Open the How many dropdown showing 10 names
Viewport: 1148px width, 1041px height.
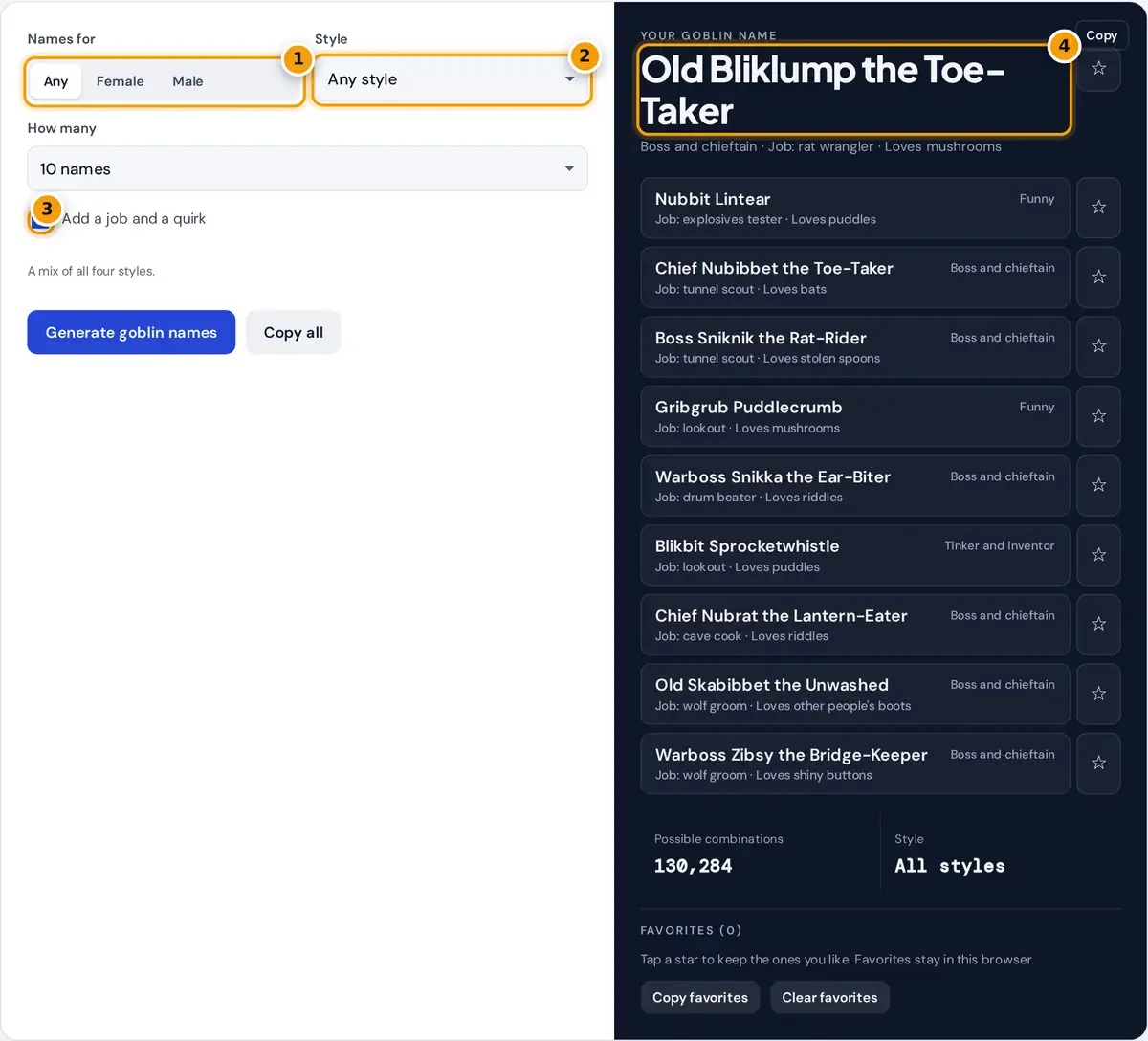click(307, 168)
